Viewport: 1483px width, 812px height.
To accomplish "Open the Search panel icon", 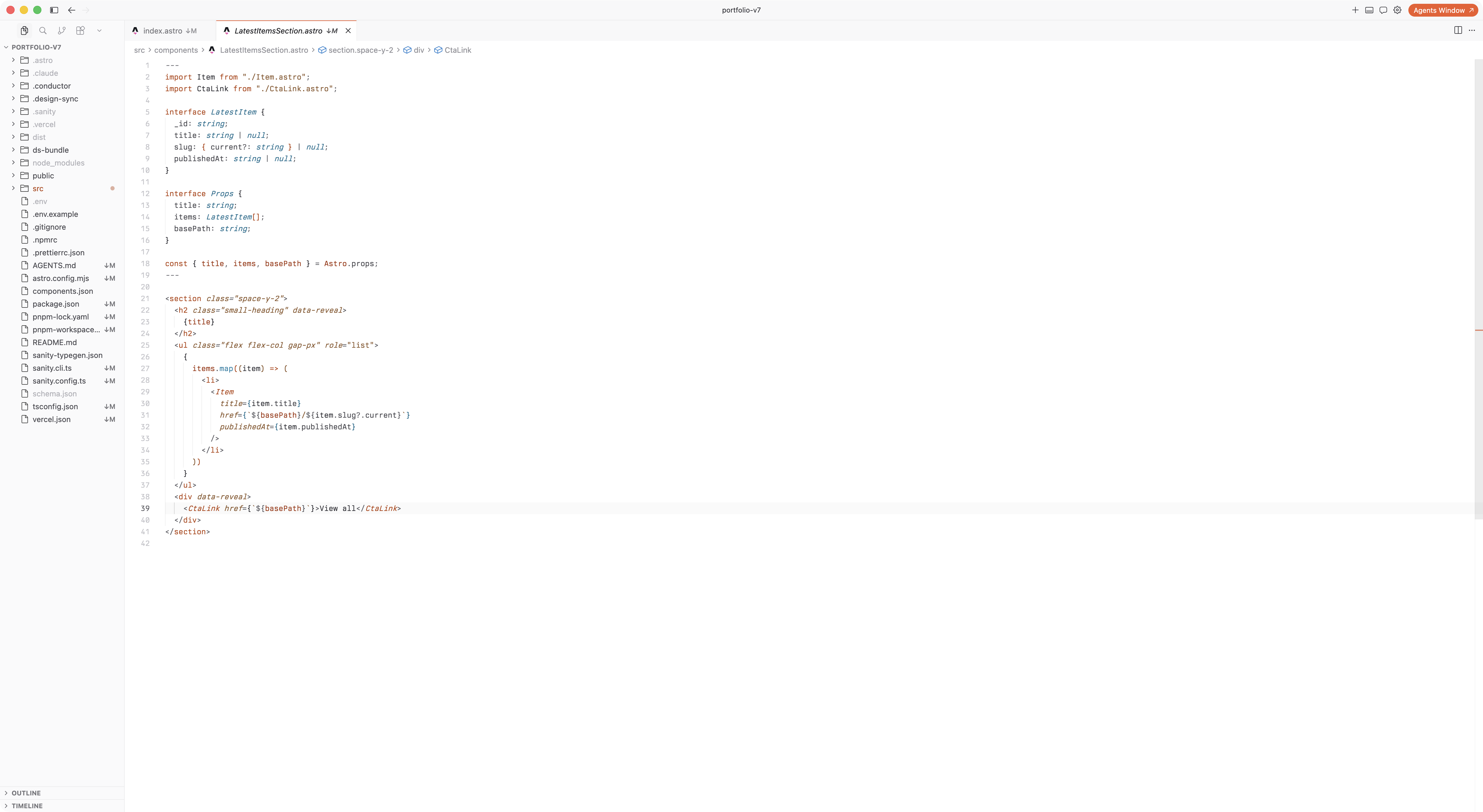I will (43, 31).
